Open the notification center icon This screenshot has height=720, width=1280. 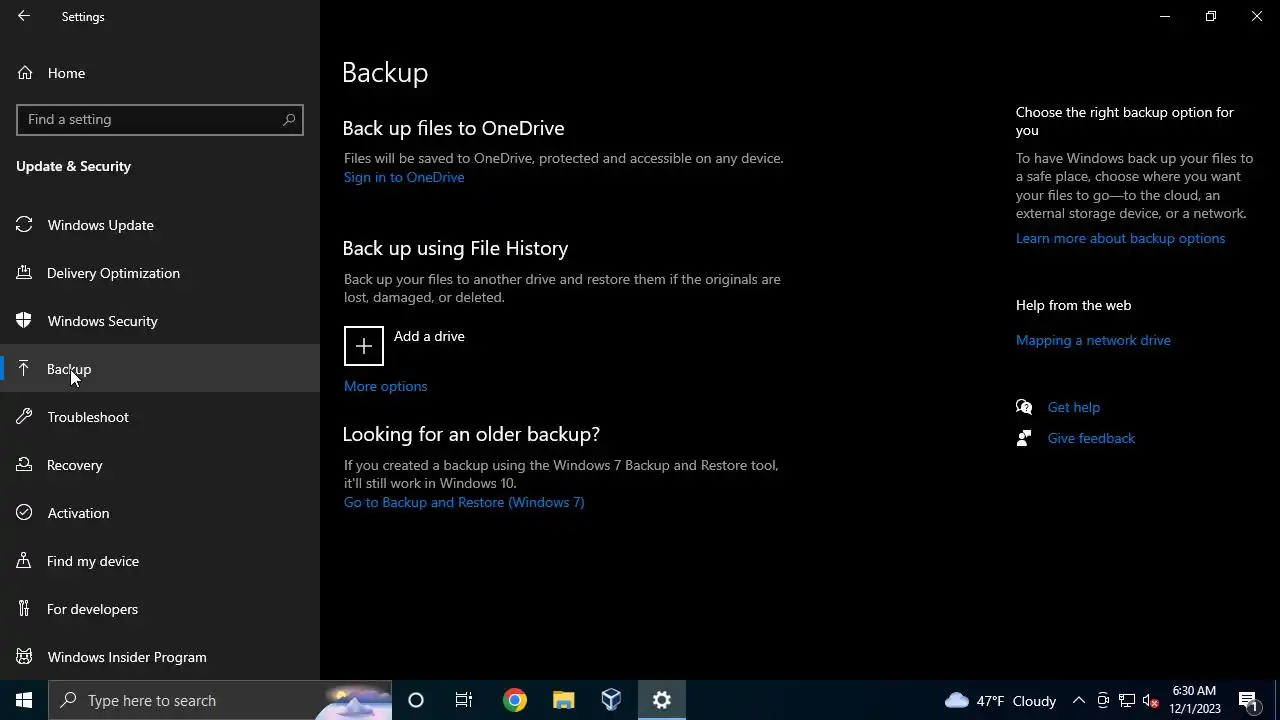click(x=1248, y=700)
